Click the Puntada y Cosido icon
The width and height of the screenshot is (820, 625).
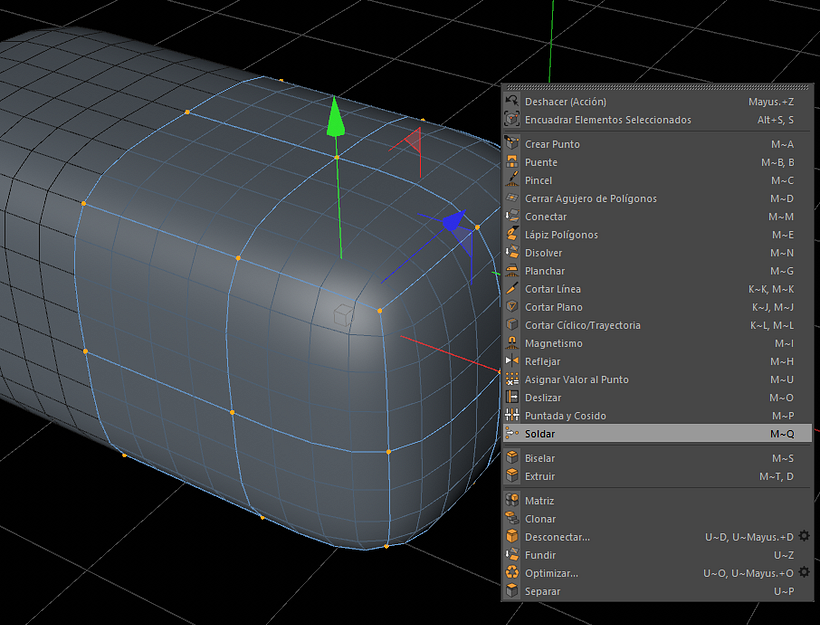point(512,416)
